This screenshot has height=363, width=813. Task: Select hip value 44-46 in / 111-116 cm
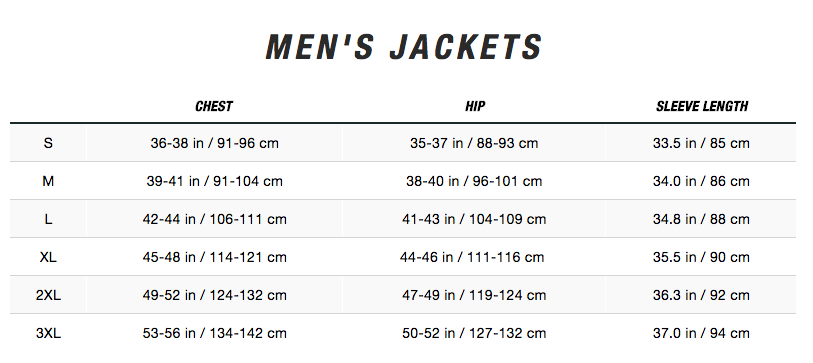472,257
